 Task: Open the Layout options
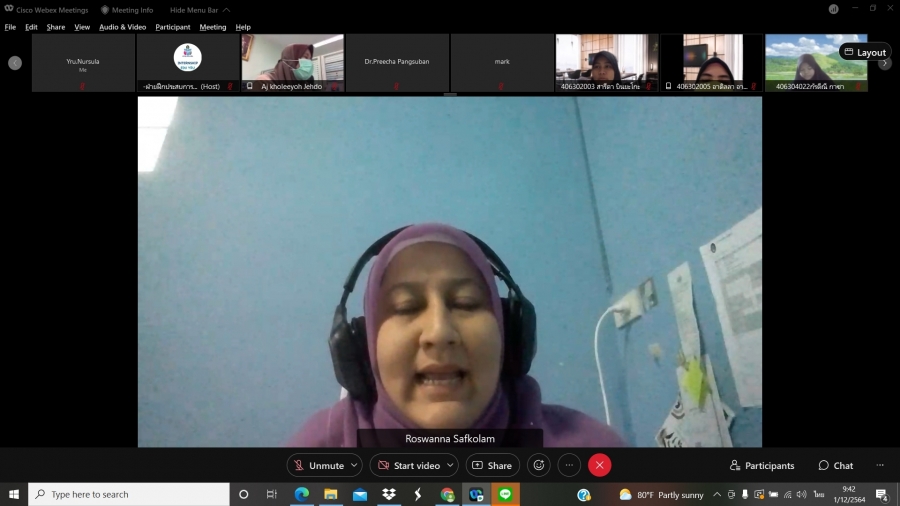(865, 52)
